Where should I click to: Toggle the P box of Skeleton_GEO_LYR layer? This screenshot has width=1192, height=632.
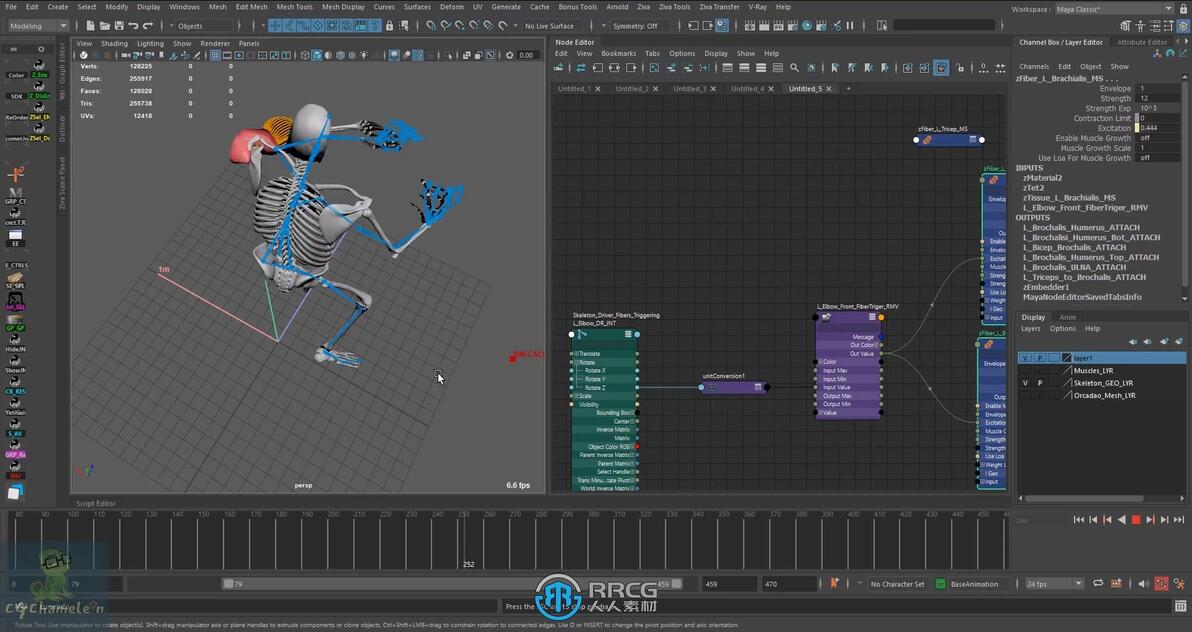tap(1039, 383)
